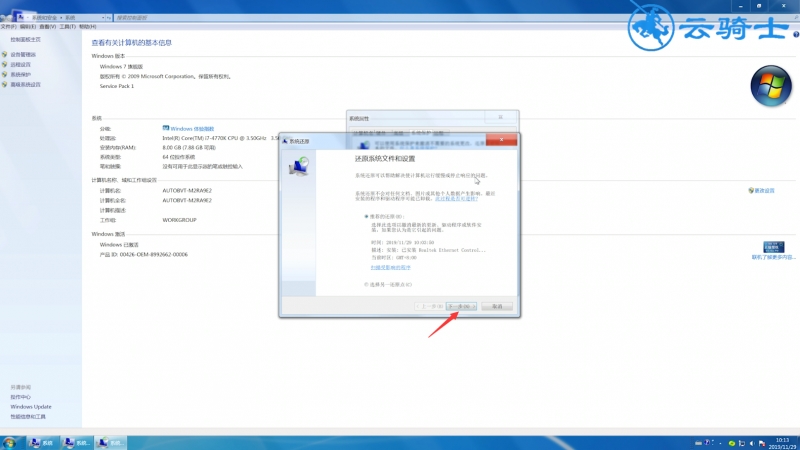Open the 文件(F) menu
Viewport: 800px width, 450px height.
(8, 27)
